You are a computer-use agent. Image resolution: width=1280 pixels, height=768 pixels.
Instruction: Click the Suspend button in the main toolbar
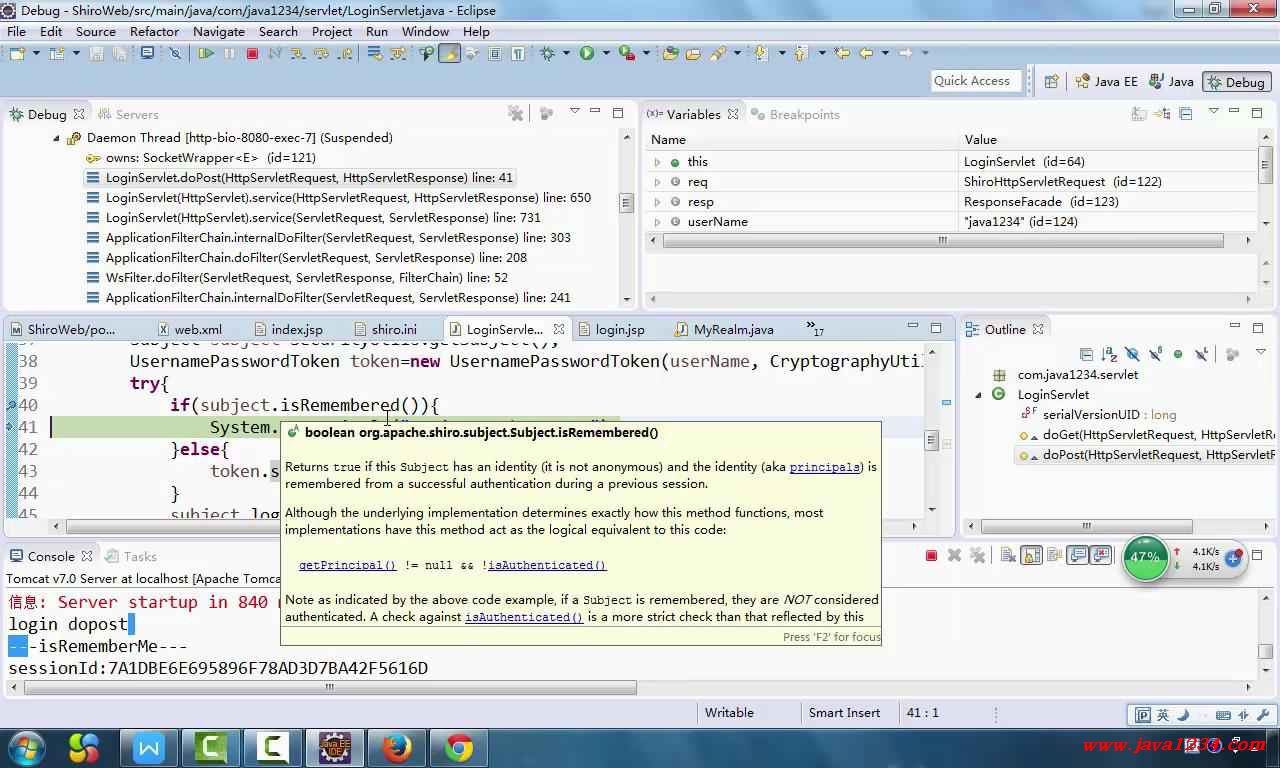229,53
